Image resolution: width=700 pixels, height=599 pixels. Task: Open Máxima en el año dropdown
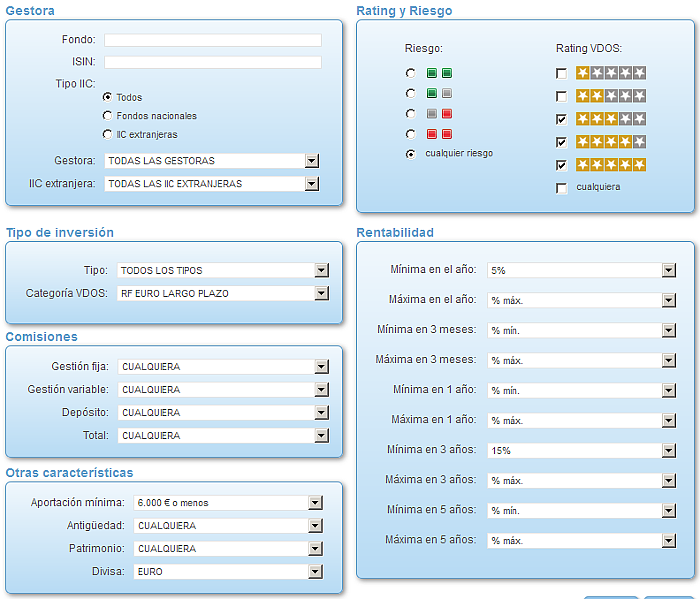pos(582,300)
